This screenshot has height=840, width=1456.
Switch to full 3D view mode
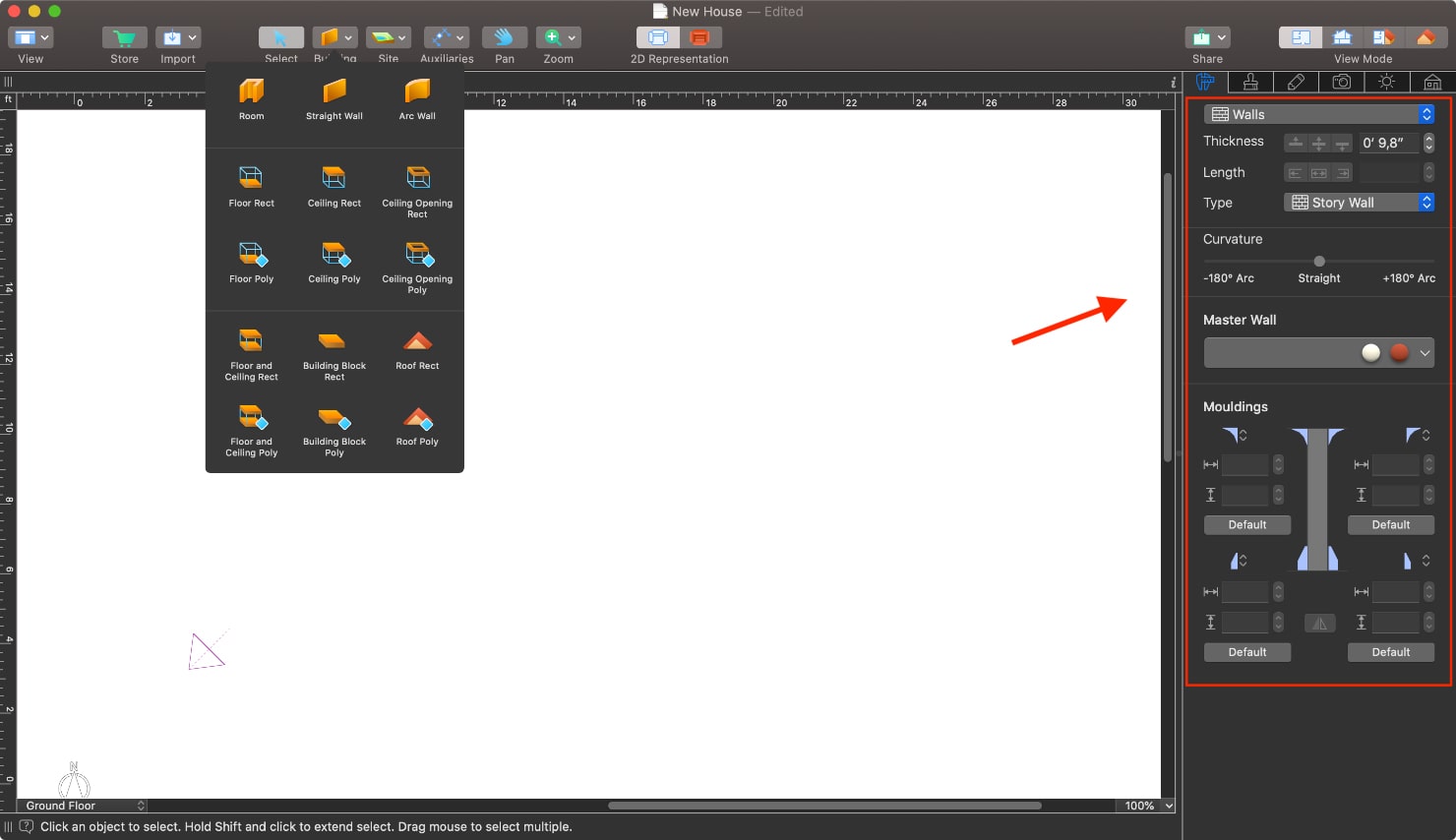click(x=1426, y=37)
